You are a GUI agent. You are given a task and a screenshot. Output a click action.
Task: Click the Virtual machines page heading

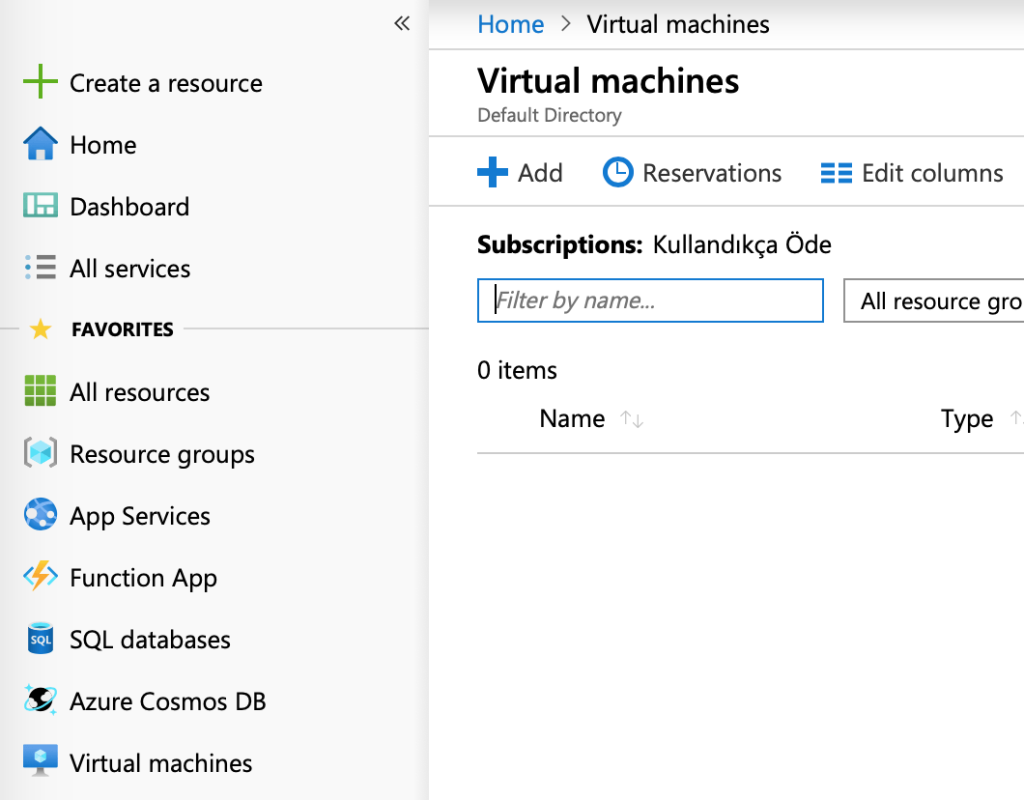608,81
